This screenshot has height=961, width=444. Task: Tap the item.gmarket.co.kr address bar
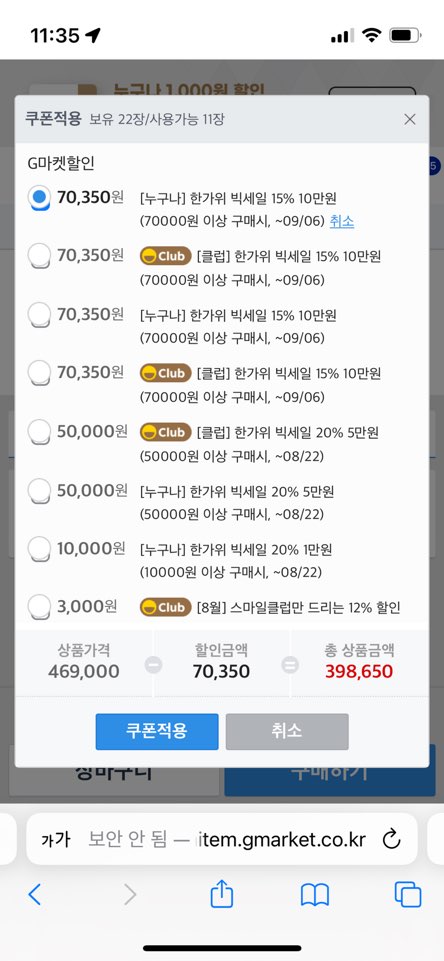[222, 839]
